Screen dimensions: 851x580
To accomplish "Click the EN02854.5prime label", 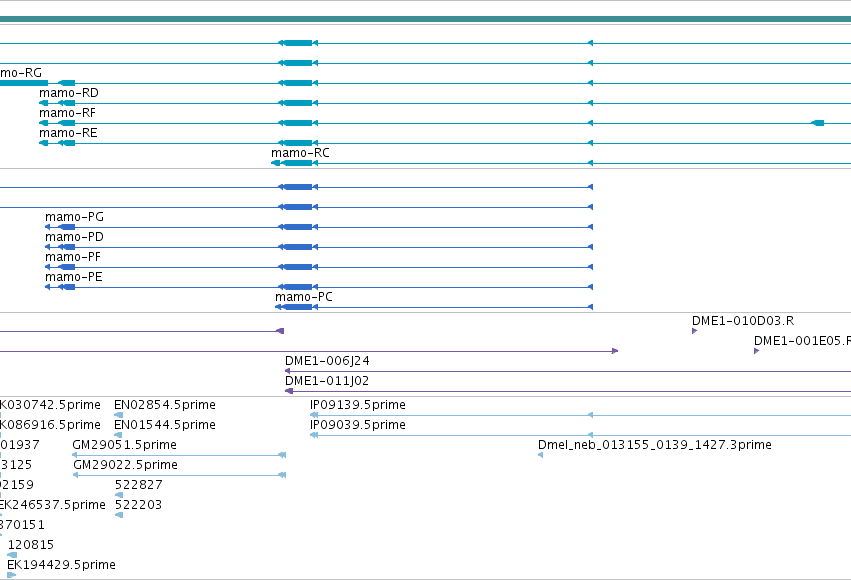I will pos(165,405).
